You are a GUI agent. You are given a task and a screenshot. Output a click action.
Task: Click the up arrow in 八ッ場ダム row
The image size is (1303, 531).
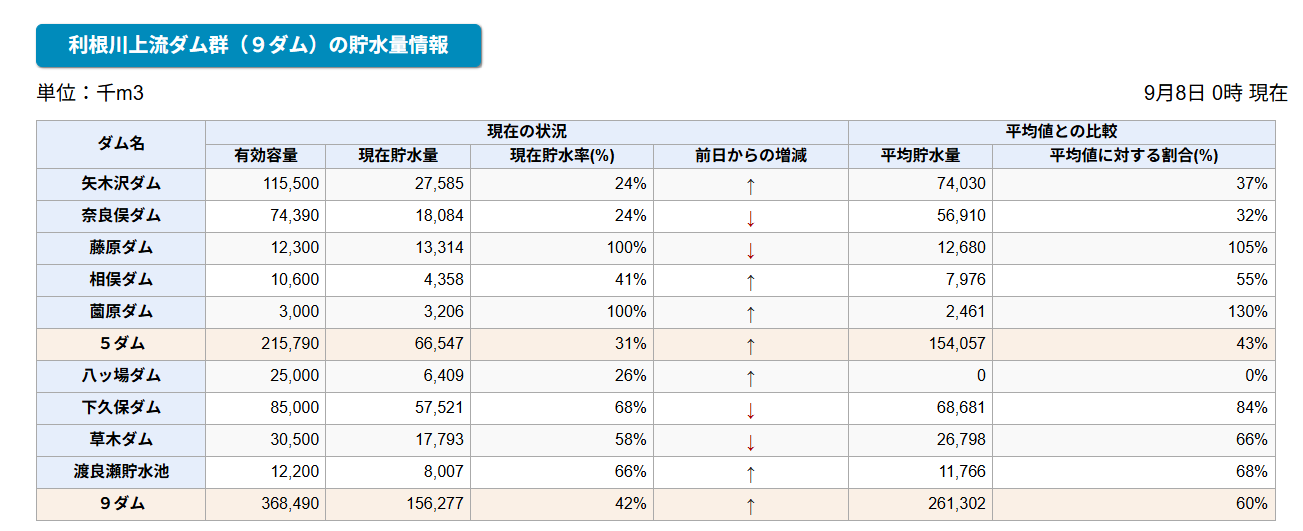[750, 377]
